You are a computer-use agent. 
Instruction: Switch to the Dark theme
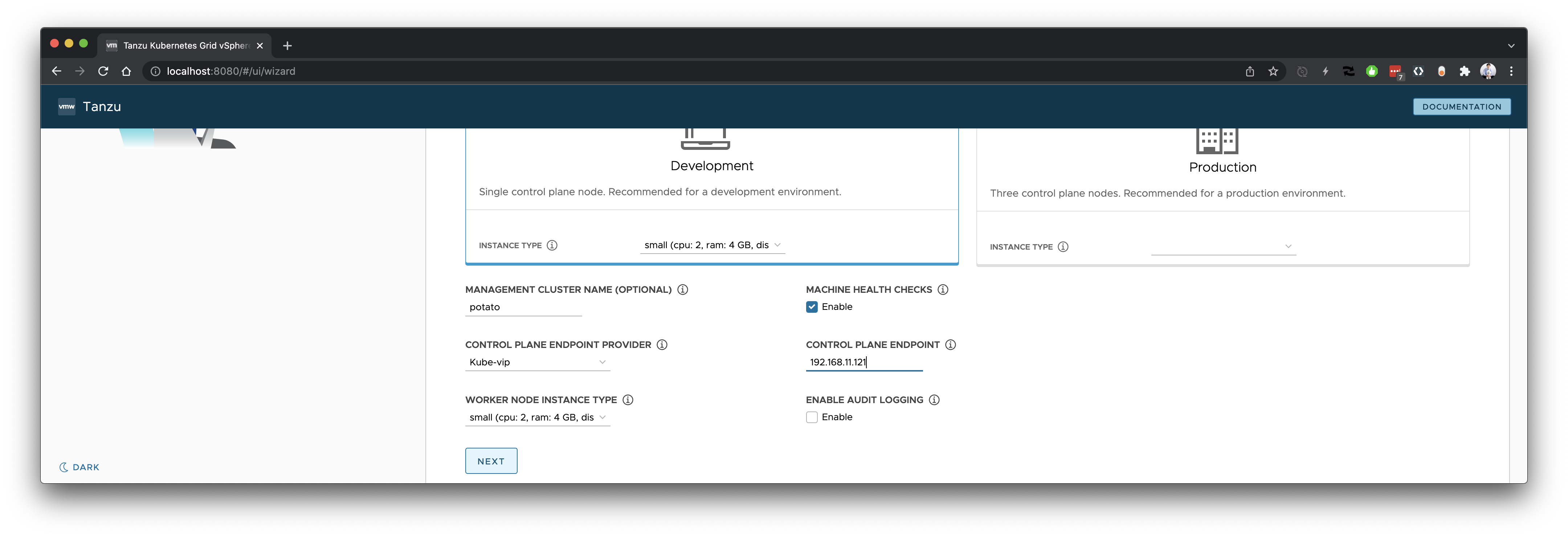tap(79, 467)
